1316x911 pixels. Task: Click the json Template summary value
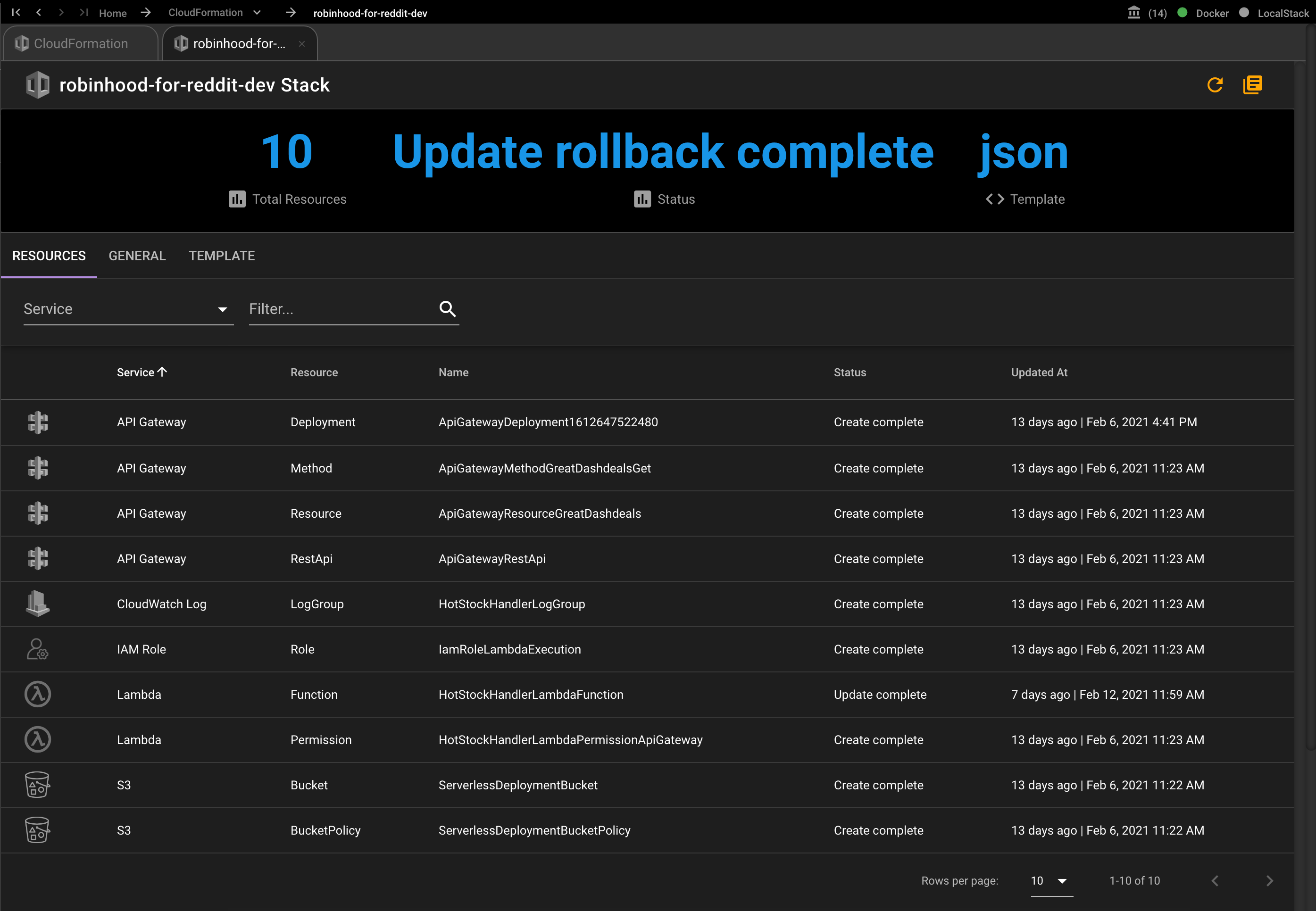click(1024, 152)
